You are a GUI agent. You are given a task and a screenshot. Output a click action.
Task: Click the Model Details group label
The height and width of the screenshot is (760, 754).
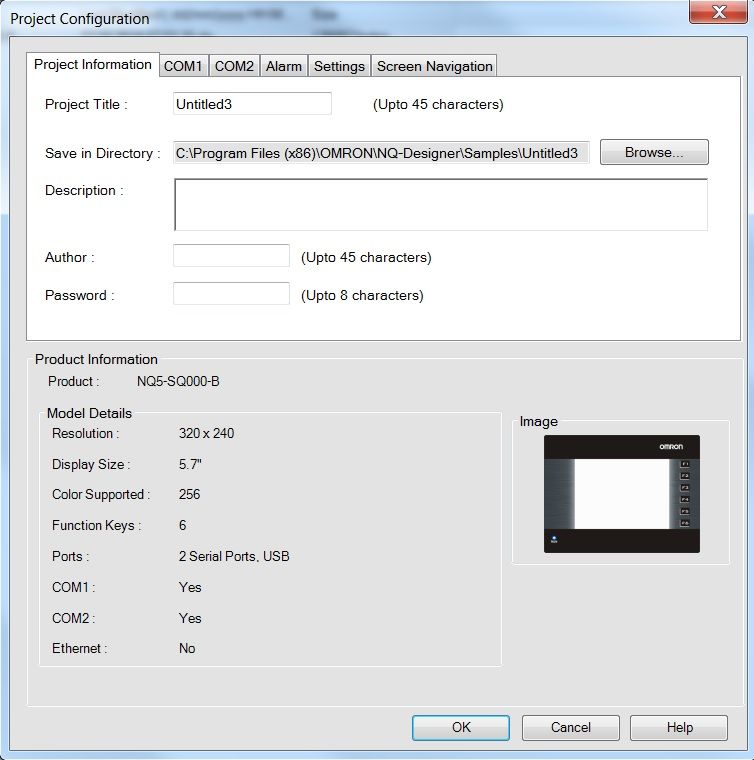click(x=89, y=413)
